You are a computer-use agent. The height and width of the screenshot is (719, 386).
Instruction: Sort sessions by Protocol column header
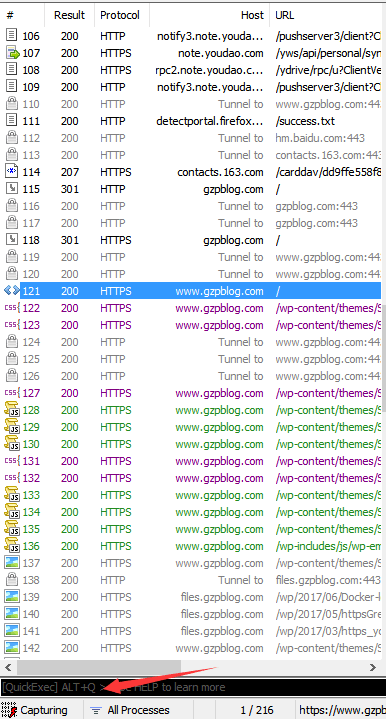pos(122,15)
